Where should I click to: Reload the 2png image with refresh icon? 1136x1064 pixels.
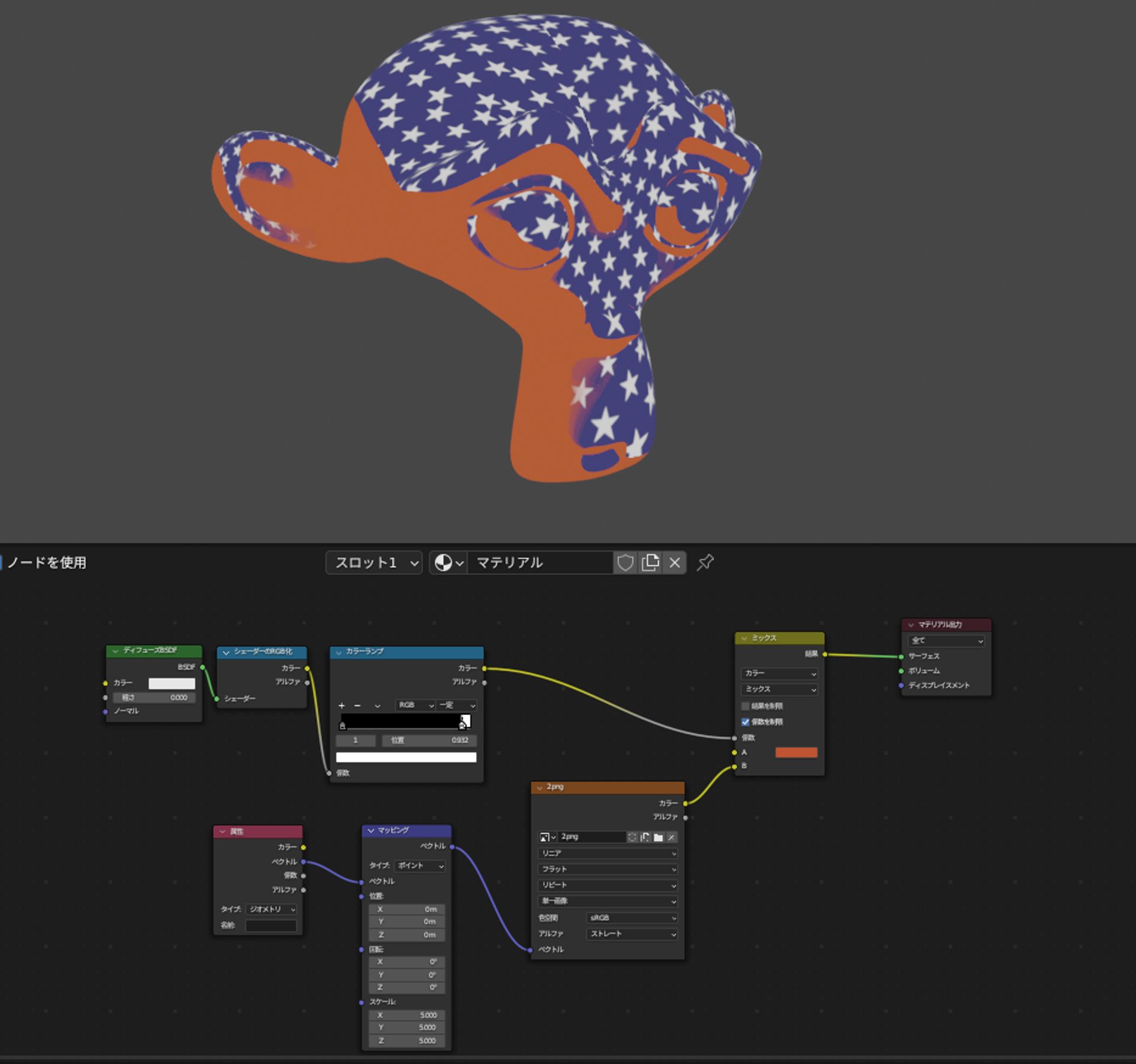click(632, 836)
